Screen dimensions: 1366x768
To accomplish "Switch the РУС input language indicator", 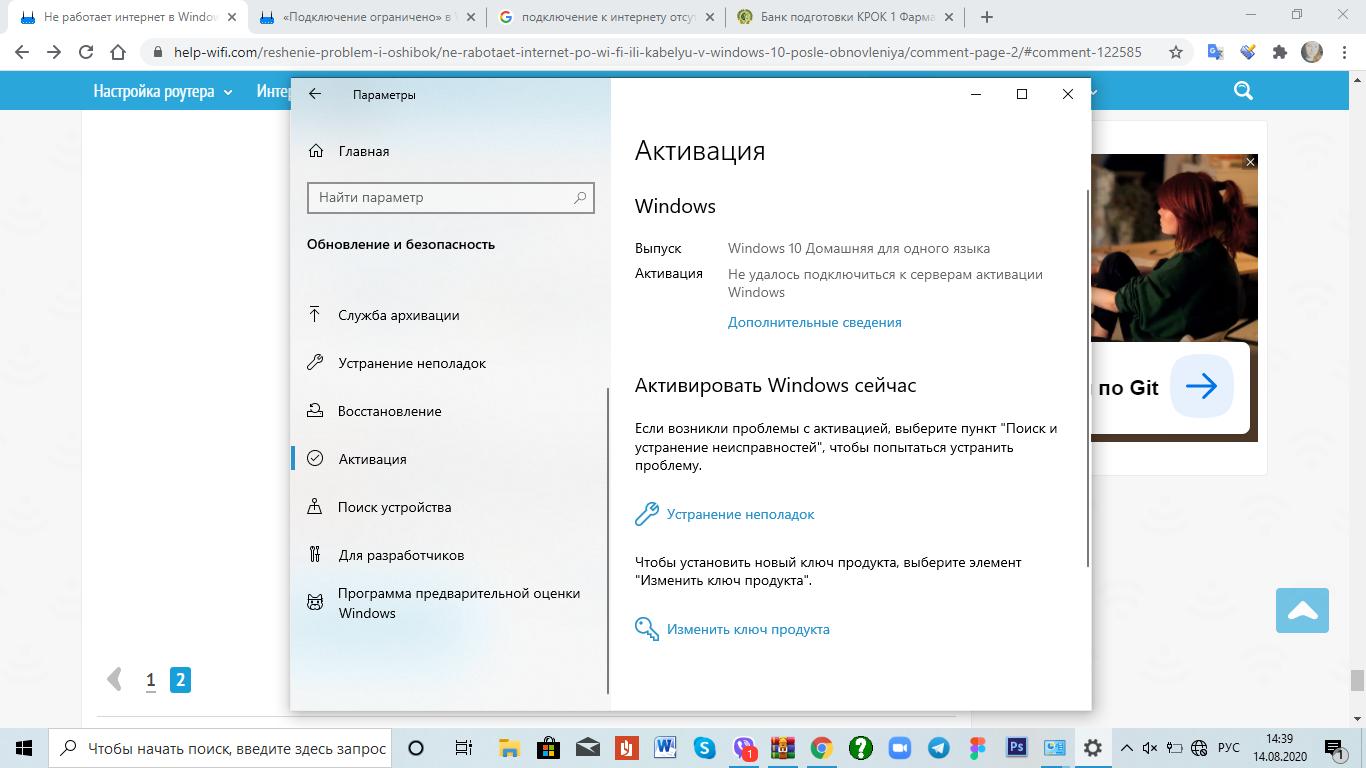I will coord(1229,748).
